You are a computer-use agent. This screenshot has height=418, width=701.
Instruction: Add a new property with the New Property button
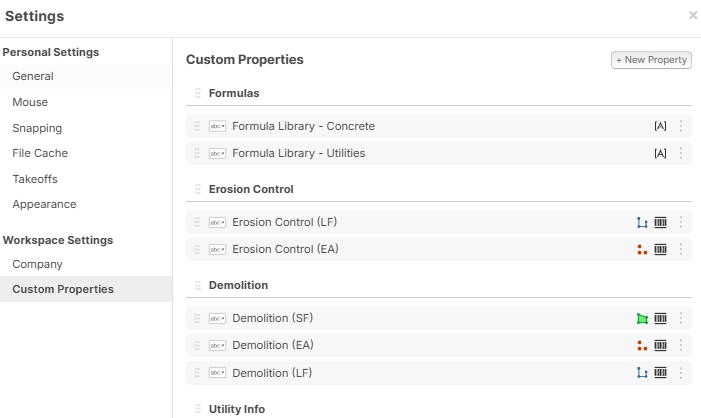(651, 60)
